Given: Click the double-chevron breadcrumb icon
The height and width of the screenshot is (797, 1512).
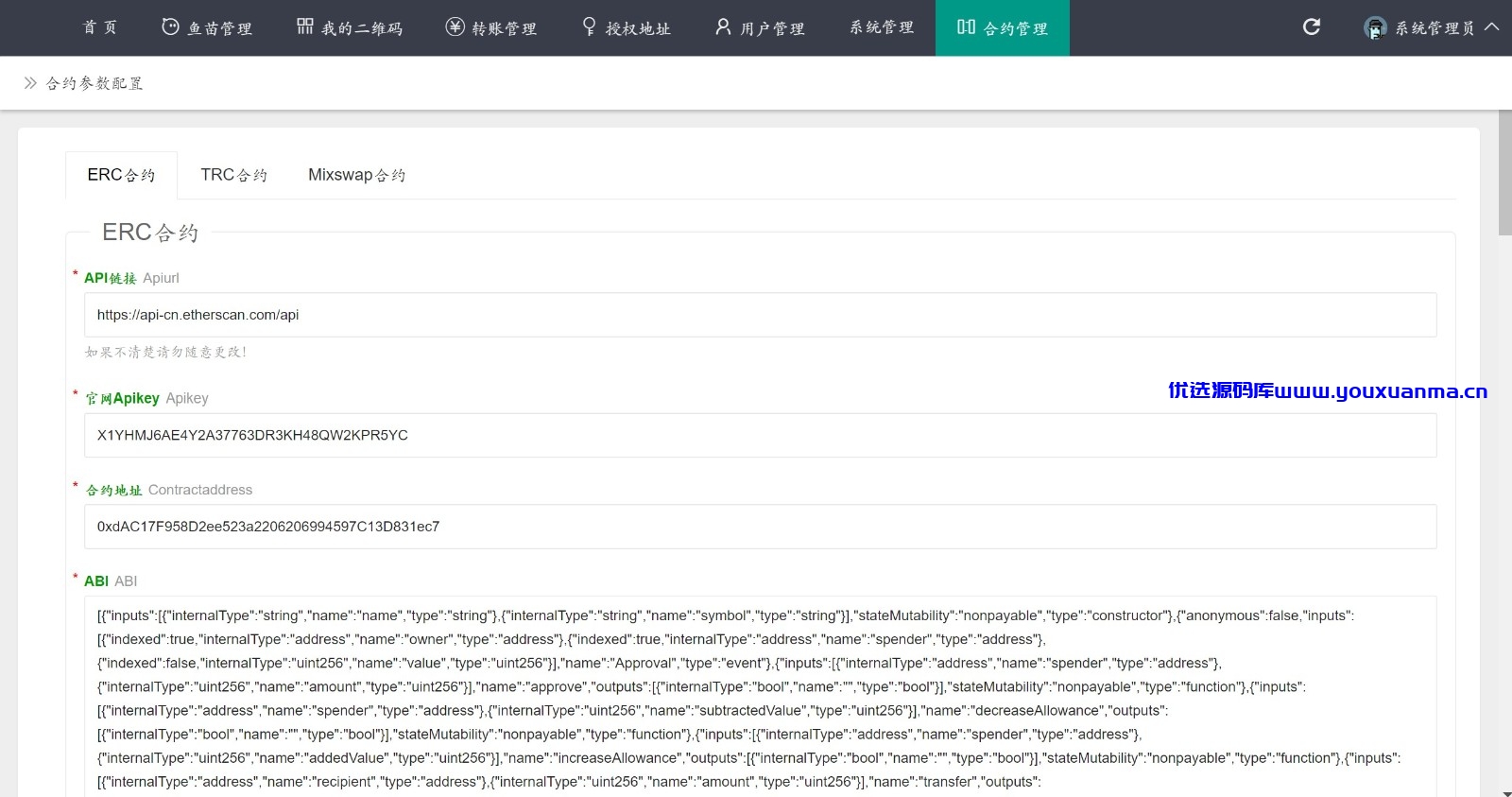Looking at the screenshot, I should pos(30,82).
